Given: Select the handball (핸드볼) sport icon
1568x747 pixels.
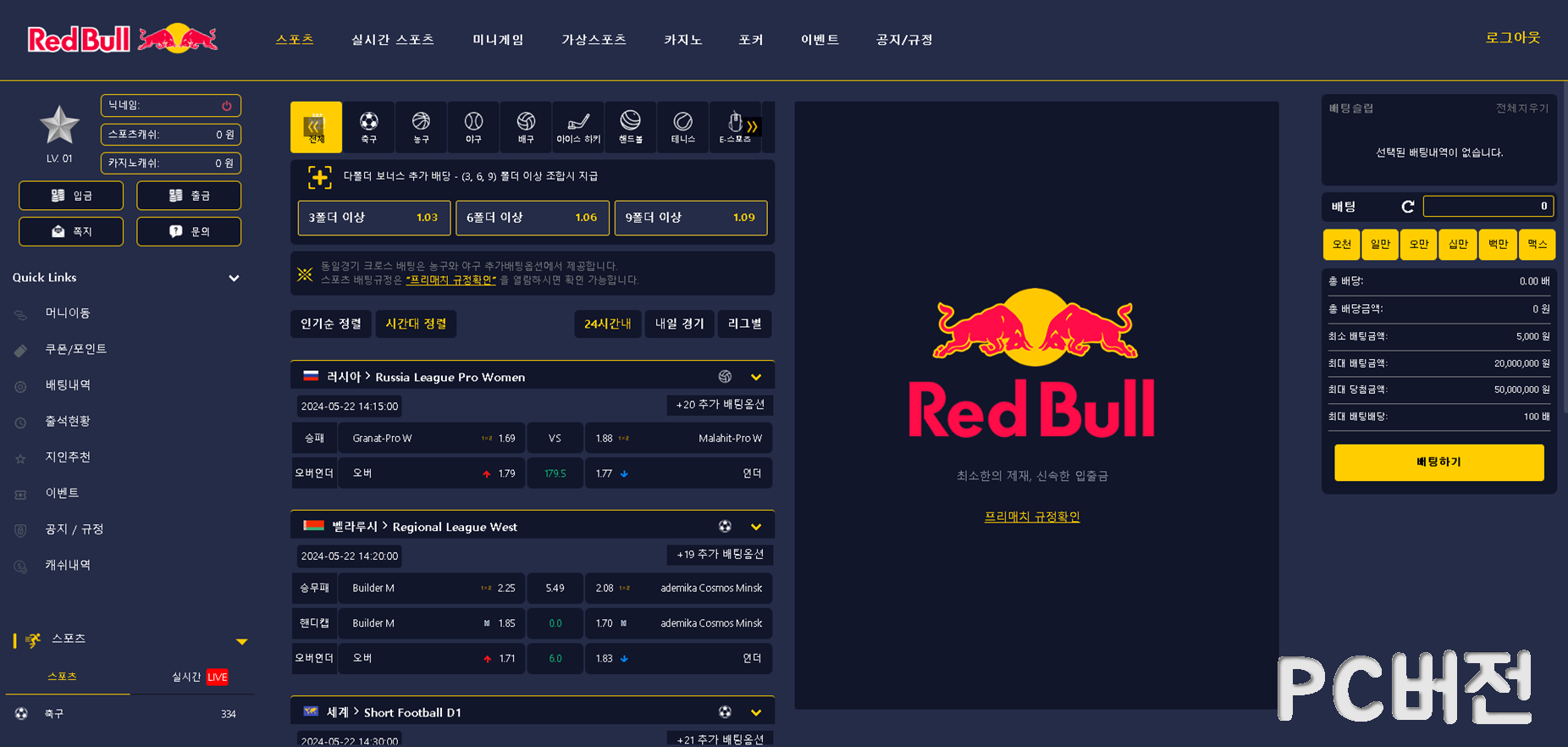Looking at the screenshot, I should [631, 127].
